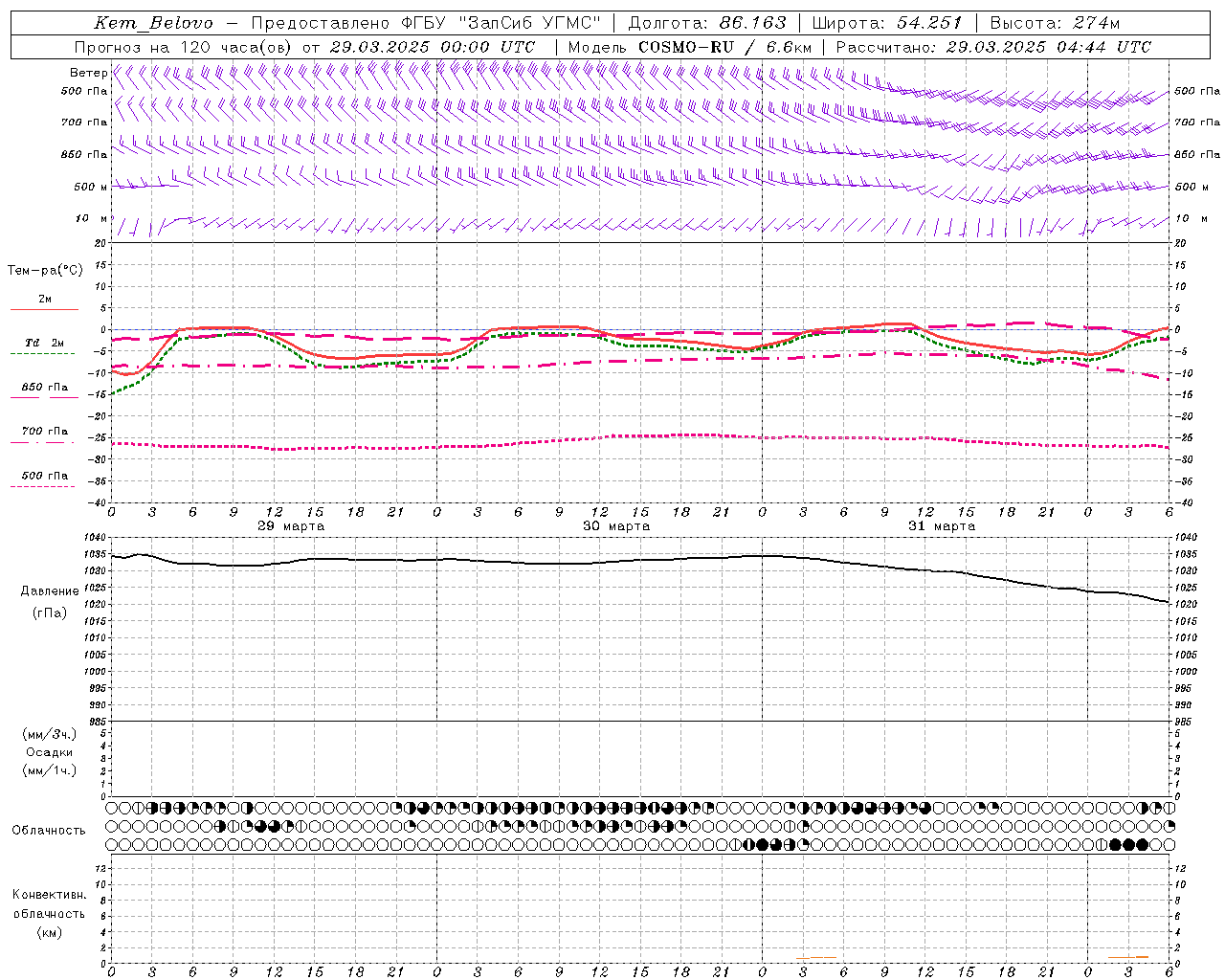Click the forecast length text Прогноз на 120 часа(ов)
The image size is (1225, 980).
pyautogui.click(x=184, y=47)
